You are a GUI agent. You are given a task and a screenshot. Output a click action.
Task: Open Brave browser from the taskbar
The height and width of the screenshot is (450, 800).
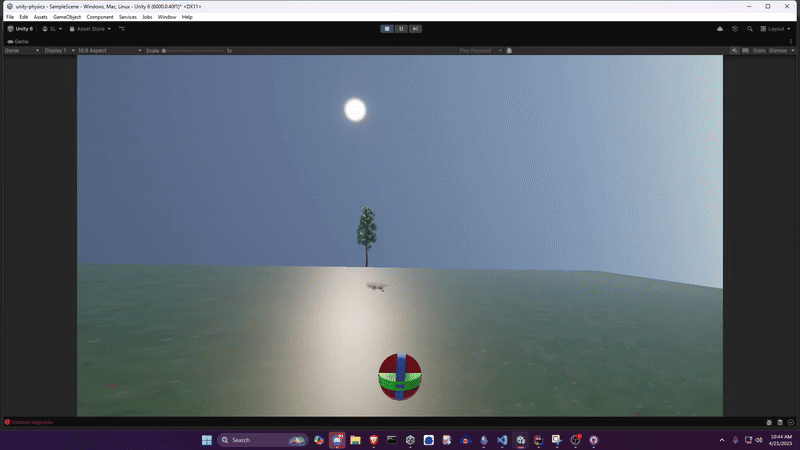pos(373,440)
